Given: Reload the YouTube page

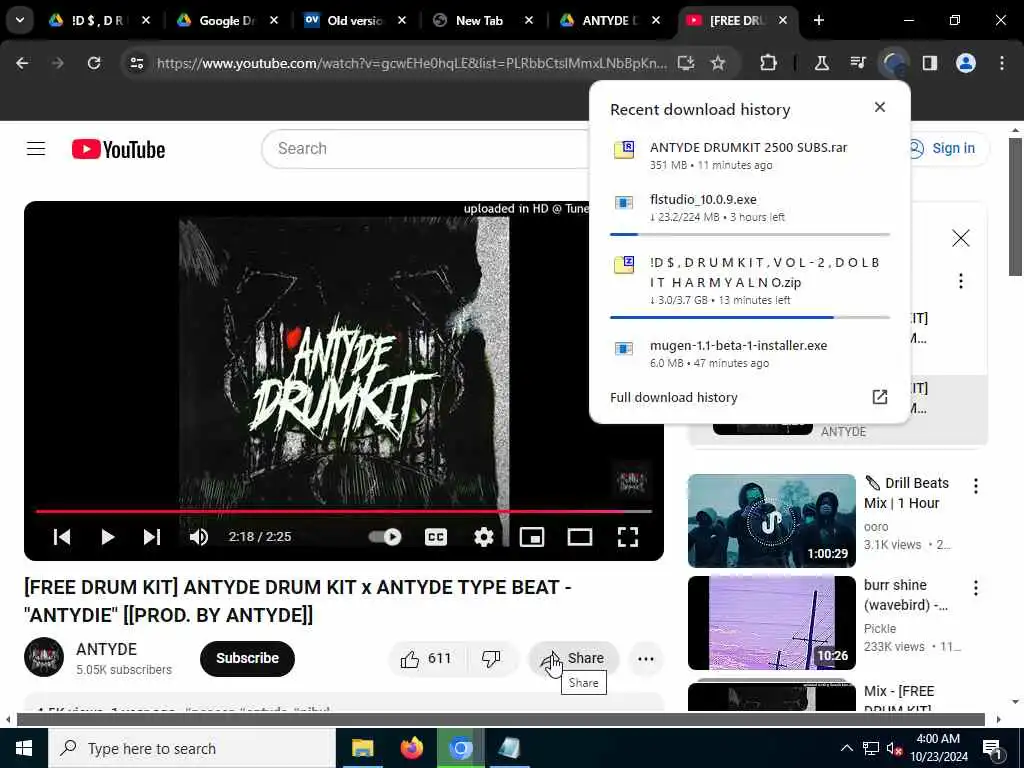Looking at the screenshot, I should click(94, 63).
